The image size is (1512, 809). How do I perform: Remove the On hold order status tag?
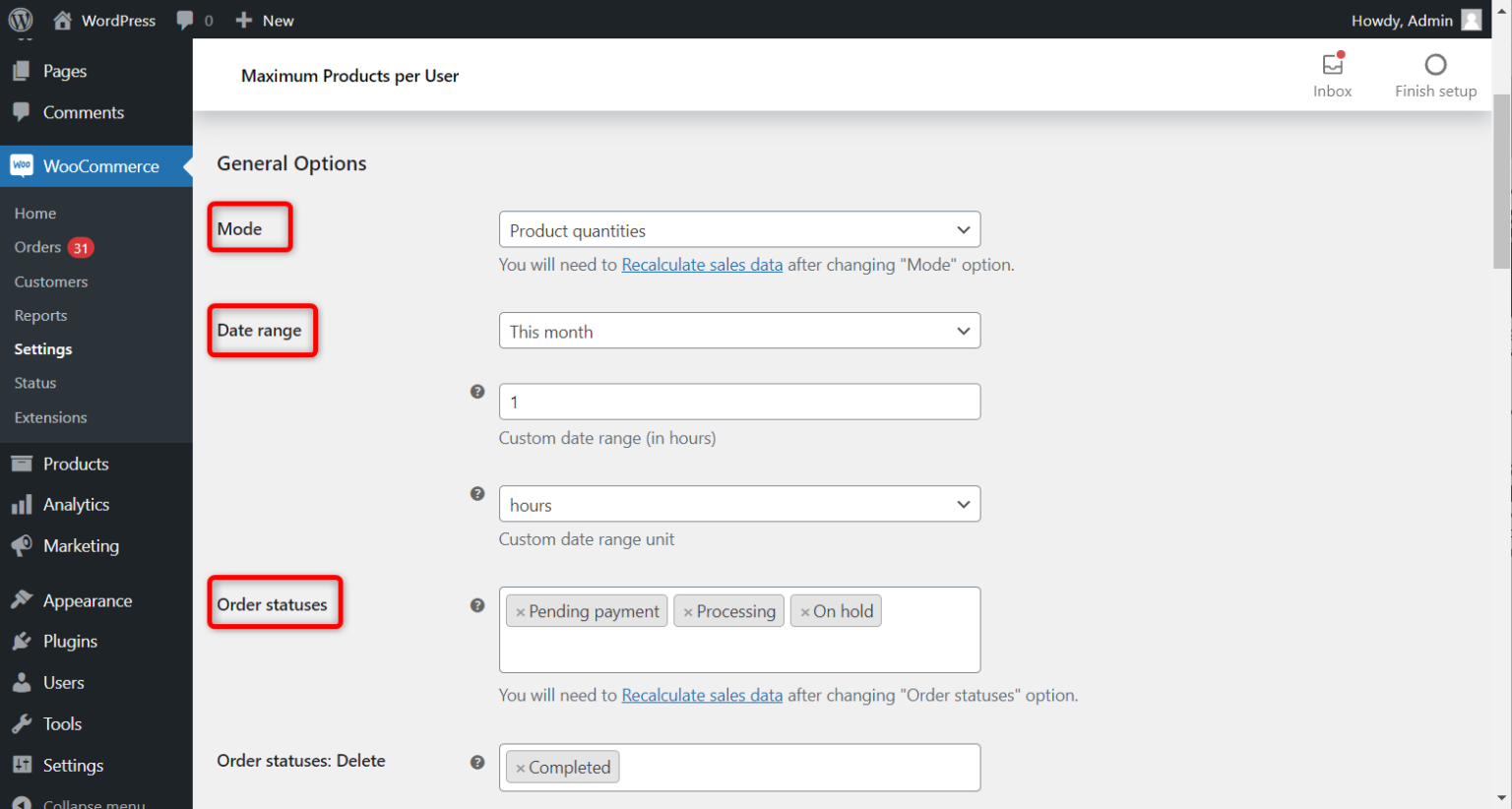coord(807,610)
